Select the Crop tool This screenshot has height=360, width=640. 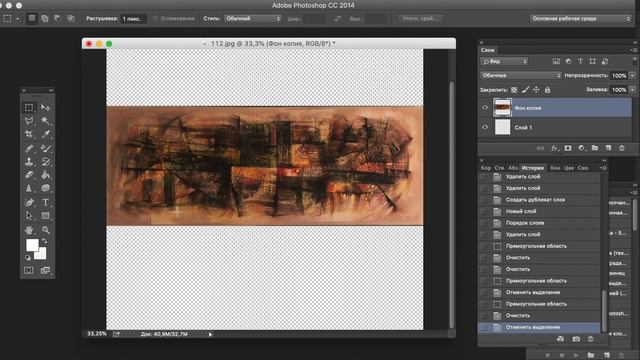pyautogui.click(x=29, y=134)
